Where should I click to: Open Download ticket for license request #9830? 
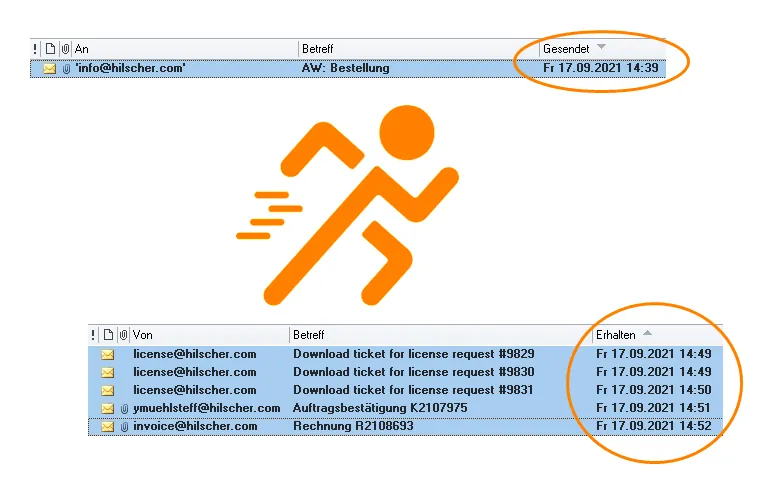point(414,372)
